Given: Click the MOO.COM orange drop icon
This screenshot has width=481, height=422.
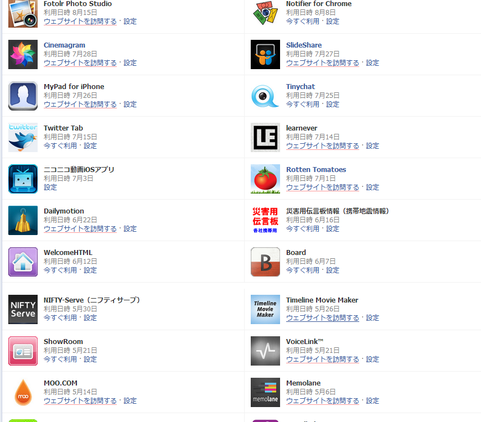Looking at the screenshot, I should (x=23, y=392).
